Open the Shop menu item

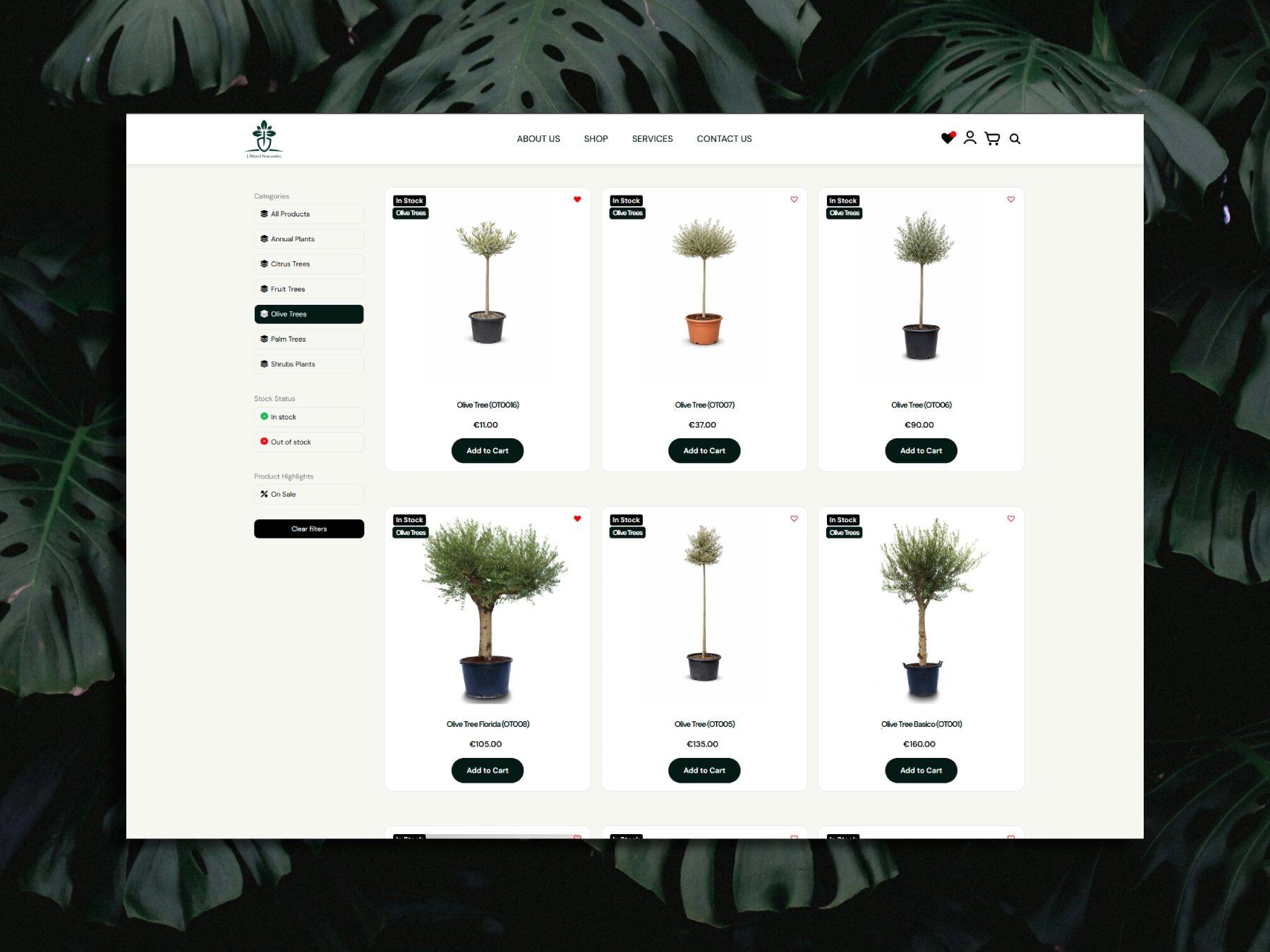click(x=595, y=139)
